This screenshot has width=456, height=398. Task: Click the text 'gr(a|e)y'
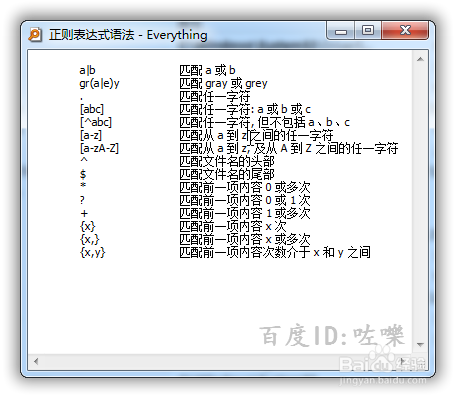tap(99, 83)
